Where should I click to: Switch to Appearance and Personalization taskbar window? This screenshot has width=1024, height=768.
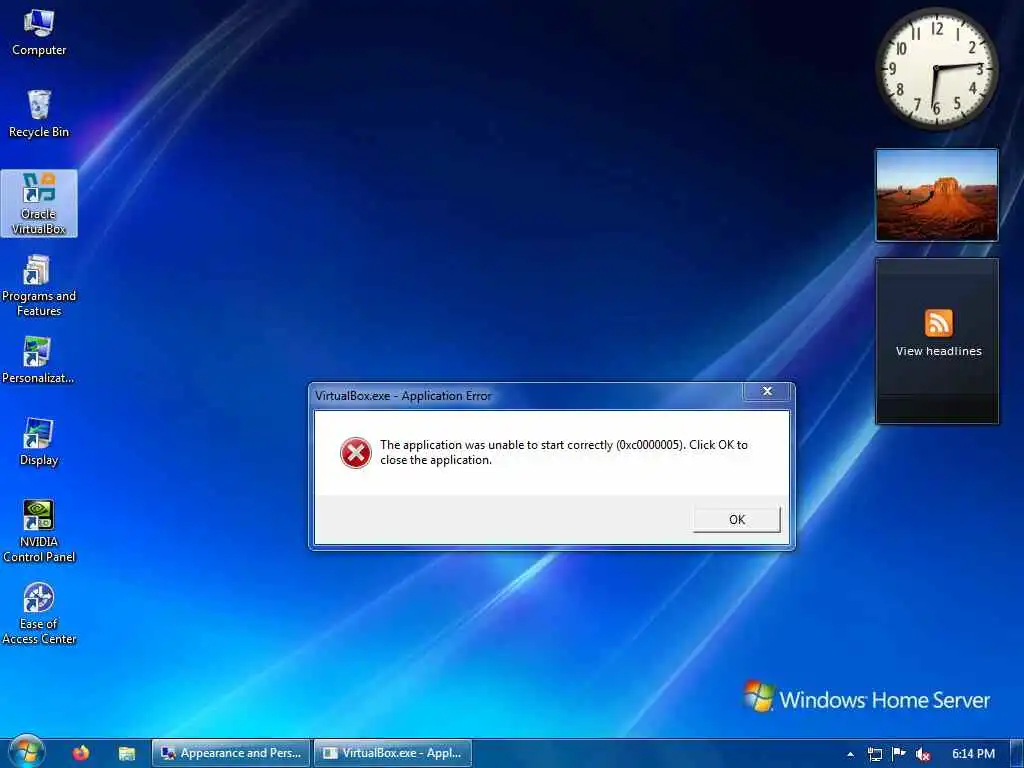pos(231,753)
